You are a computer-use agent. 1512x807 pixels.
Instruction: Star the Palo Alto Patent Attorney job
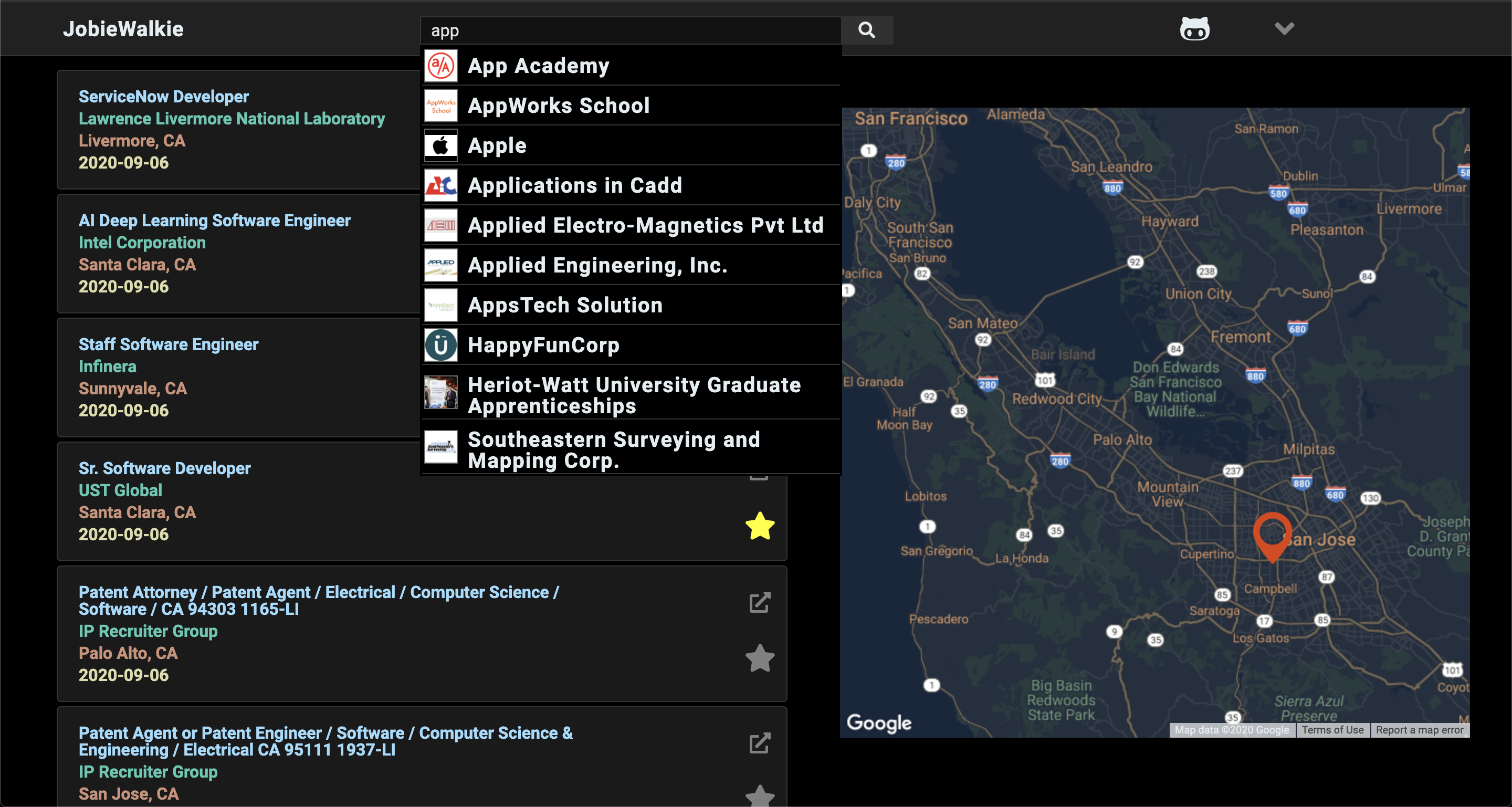(760, 658)
